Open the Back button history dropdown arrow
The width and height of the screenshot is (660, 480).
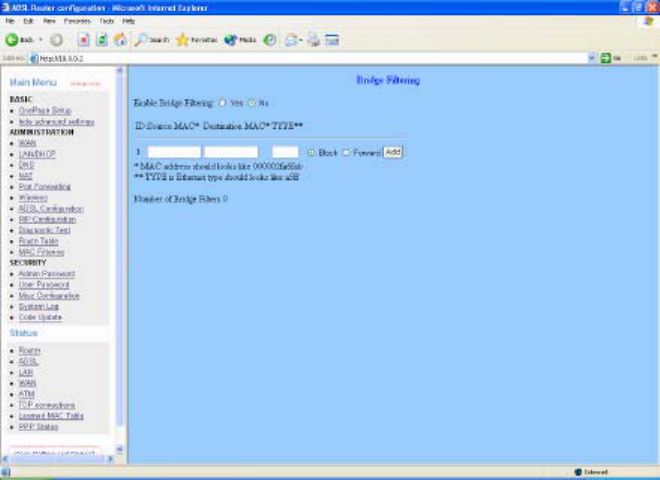coord(41,40)
